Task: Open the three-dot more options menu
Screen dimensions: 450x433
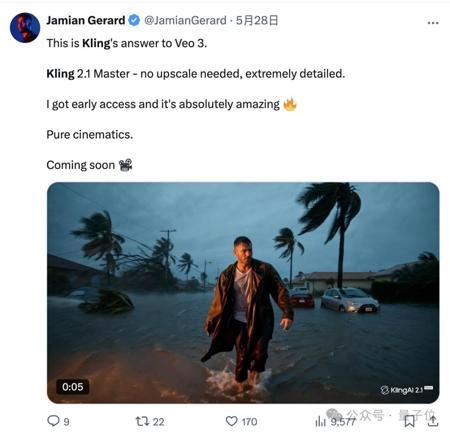Action: point(433,23)
